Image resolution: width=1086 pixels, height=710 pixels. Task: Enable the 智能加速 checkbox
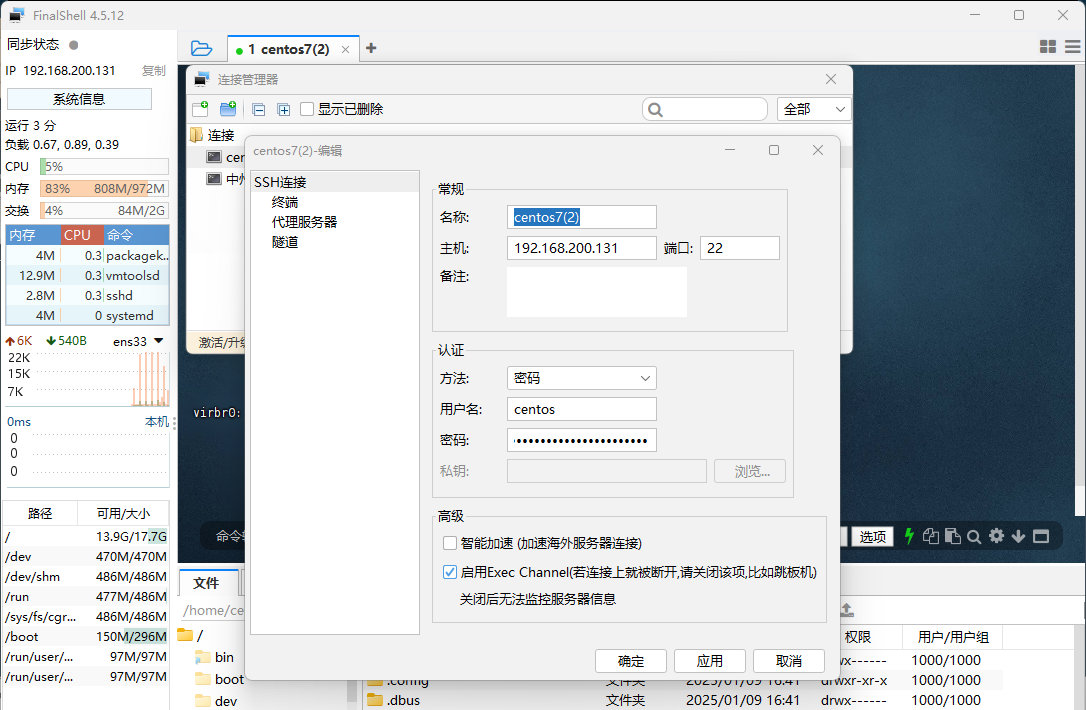[x=449, y=543]
